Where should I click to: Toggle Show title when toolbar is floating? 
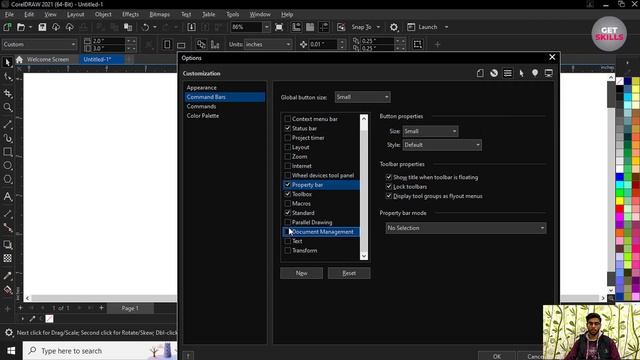pyautogui.click(x=389, y=177)
